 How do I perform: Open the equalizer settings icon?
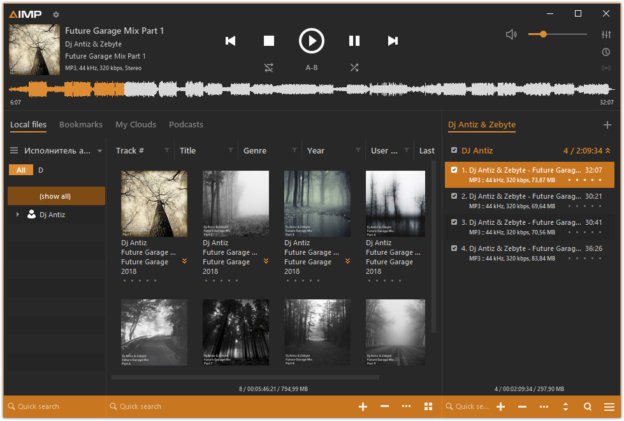tap(605, 34)
